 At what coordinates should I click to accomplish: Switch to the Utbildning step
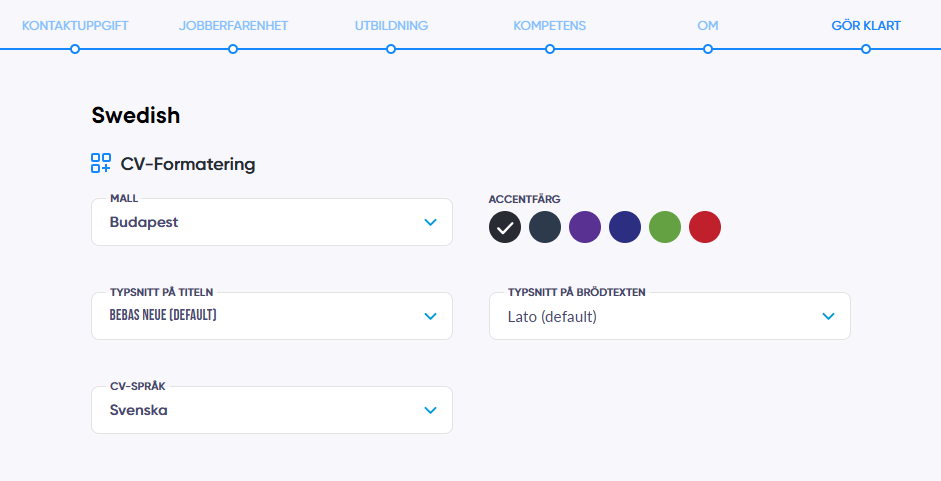tap(391, 26)
